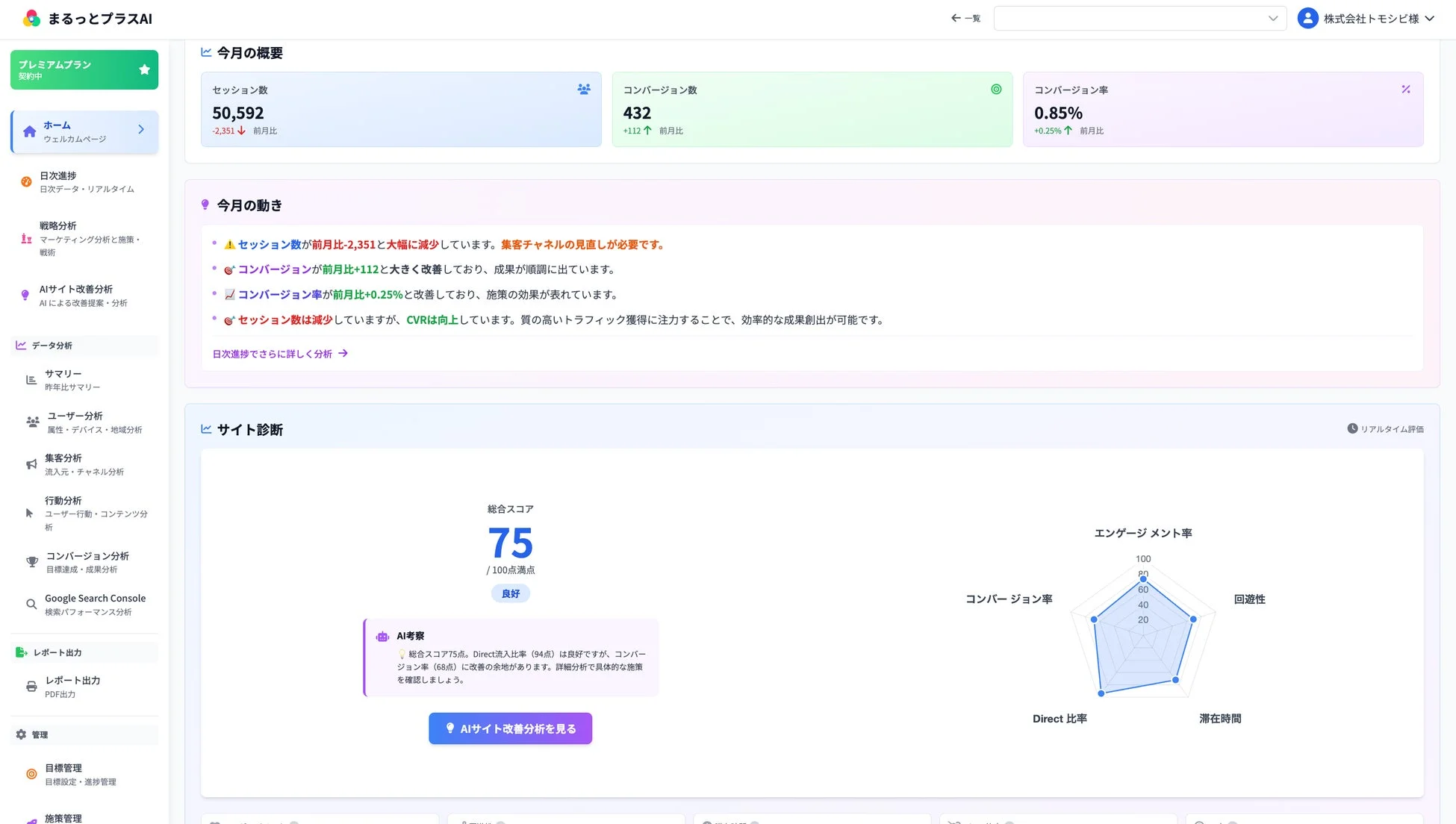
Task: Click the サマリー bar-chart icon
Action: pos(31,379)
